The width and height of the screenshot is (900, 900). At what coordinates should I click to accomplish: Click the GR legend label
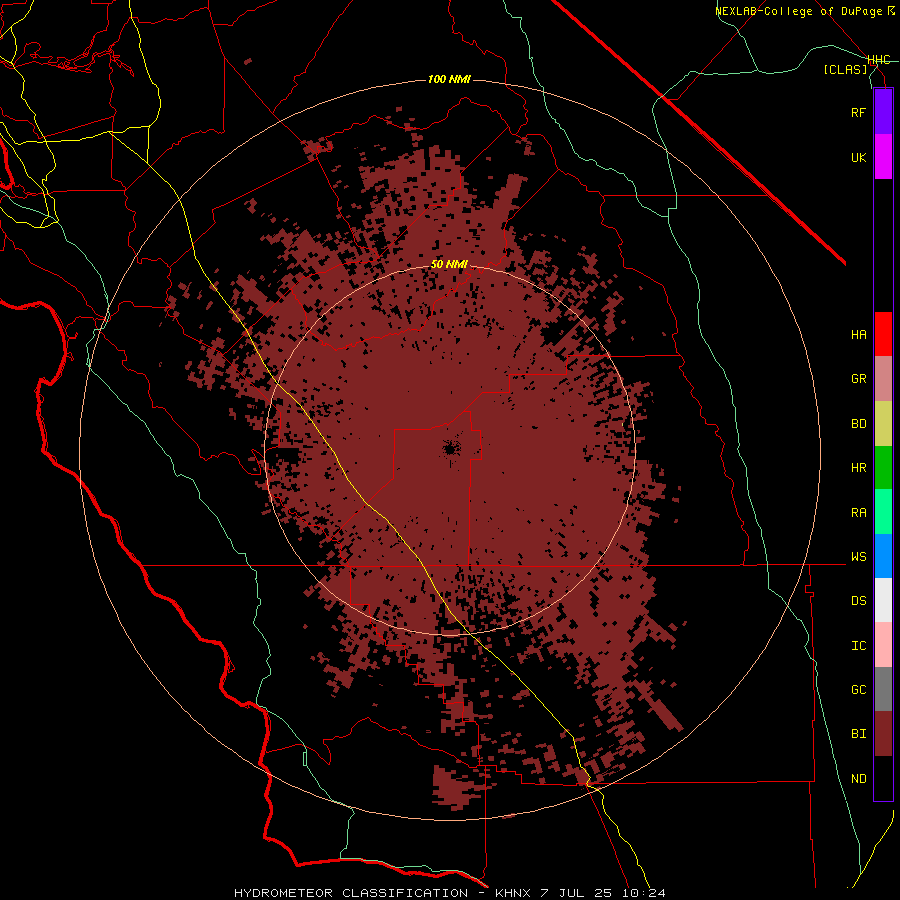pos(858,379)
